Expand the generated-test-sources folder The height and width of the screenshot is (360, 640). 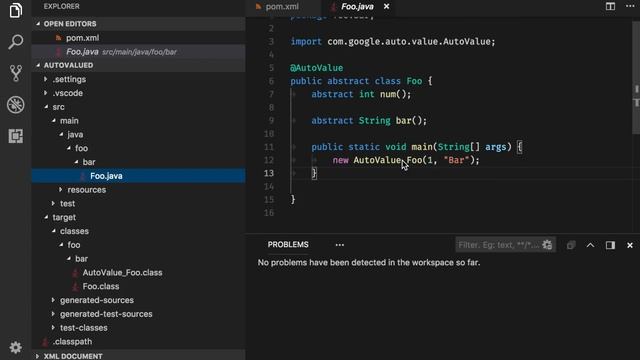pyautogui.click(x=139, y=314)
